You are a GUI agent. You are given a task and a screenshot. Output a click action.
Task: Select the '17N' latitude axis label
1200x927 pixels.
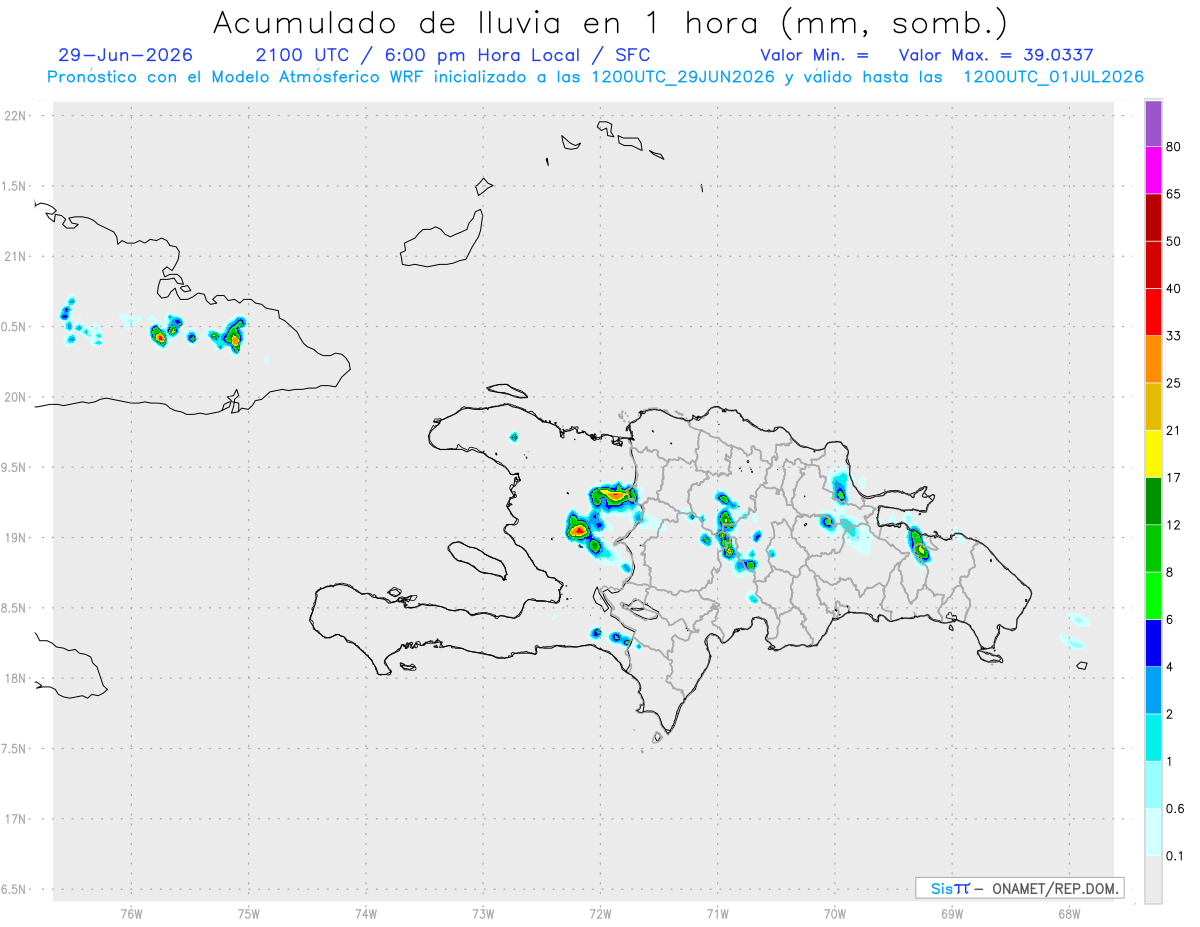[17, 819]
